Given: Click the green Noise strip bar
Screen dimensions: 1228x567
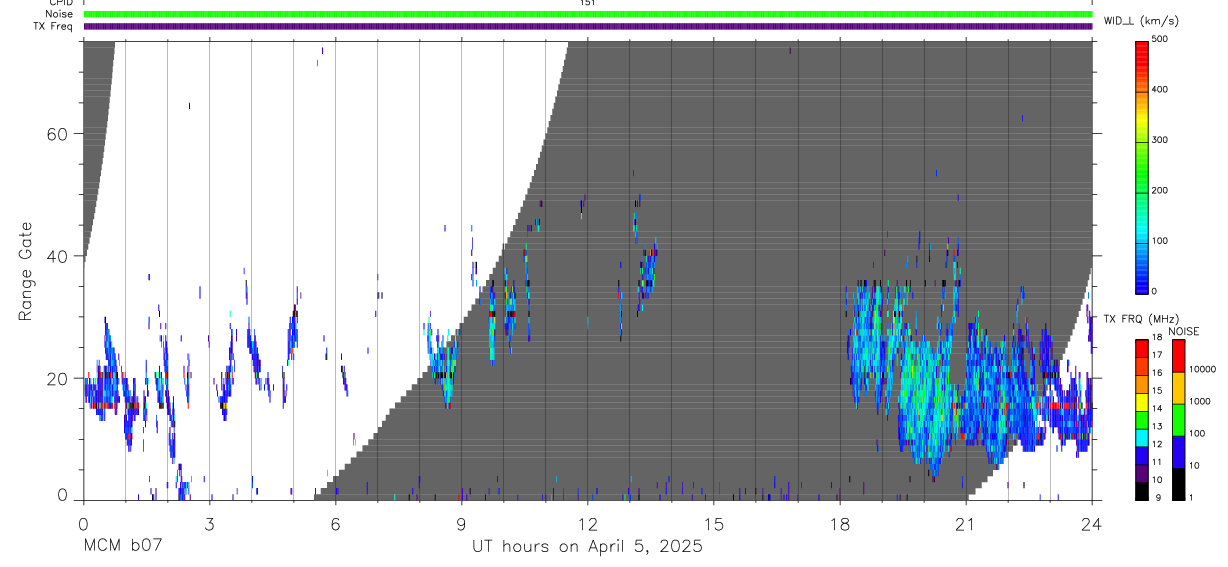Looking at the screenshot, I should (588, 15).
